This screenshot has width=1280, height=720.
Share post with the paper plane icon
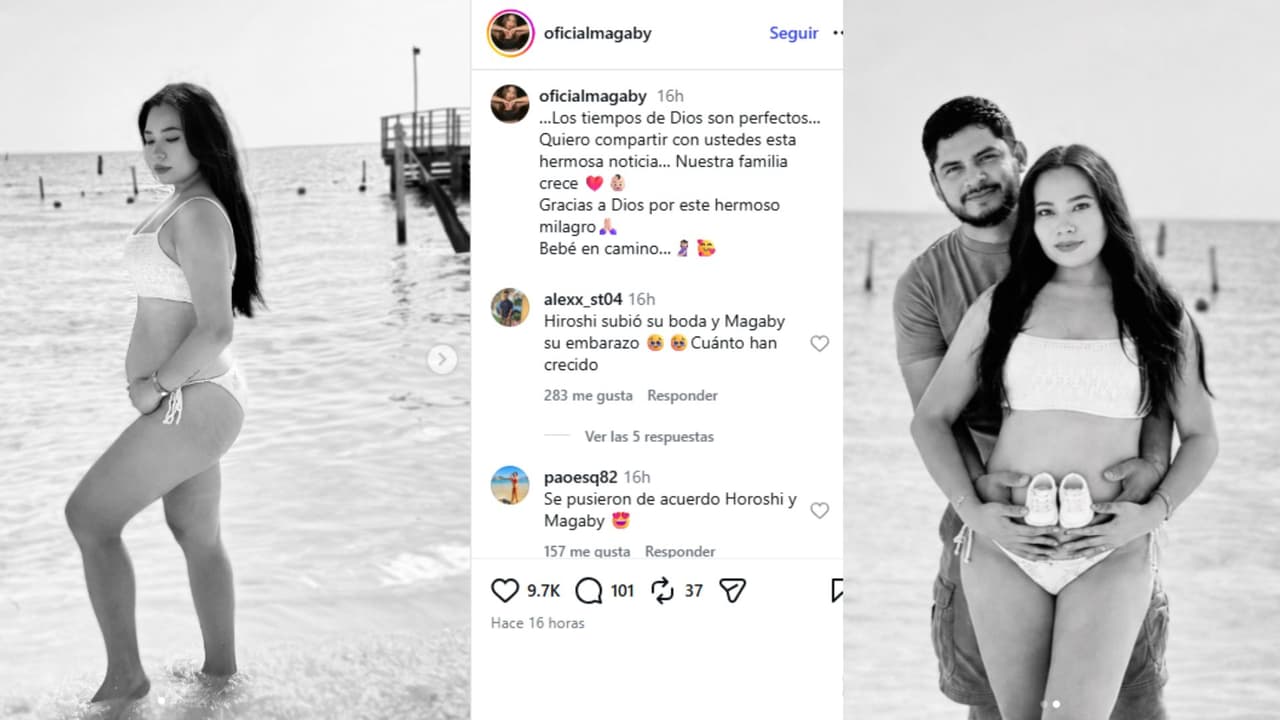click(733, 591)
